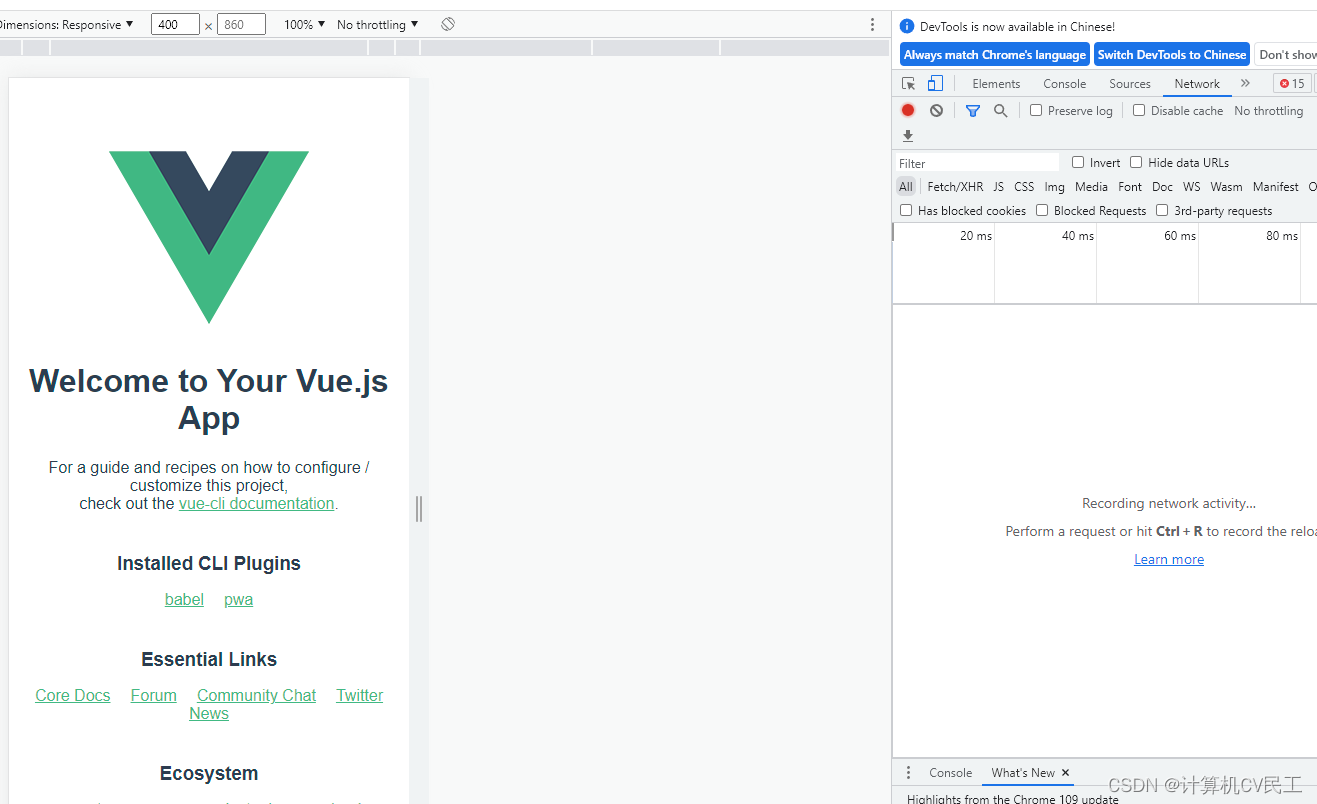Open the vue-cli documentation link

click(x=256, y=504)
